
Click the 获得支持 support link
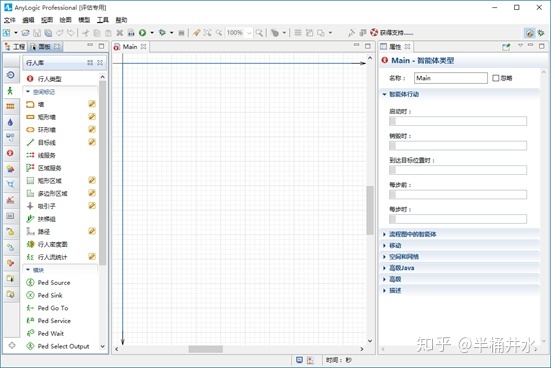pos(392,33)
